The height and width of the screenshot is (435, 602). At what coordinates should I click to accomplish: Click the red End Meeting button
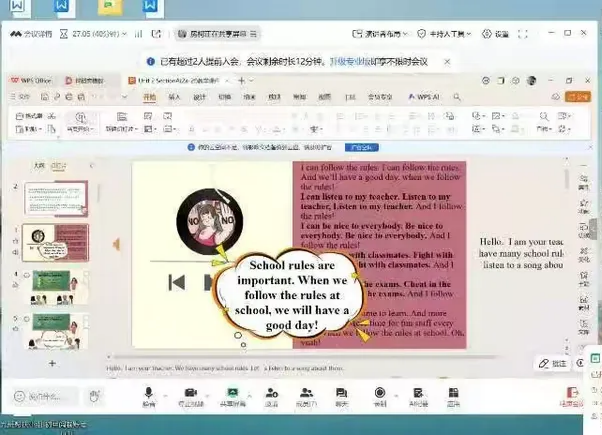572,397
